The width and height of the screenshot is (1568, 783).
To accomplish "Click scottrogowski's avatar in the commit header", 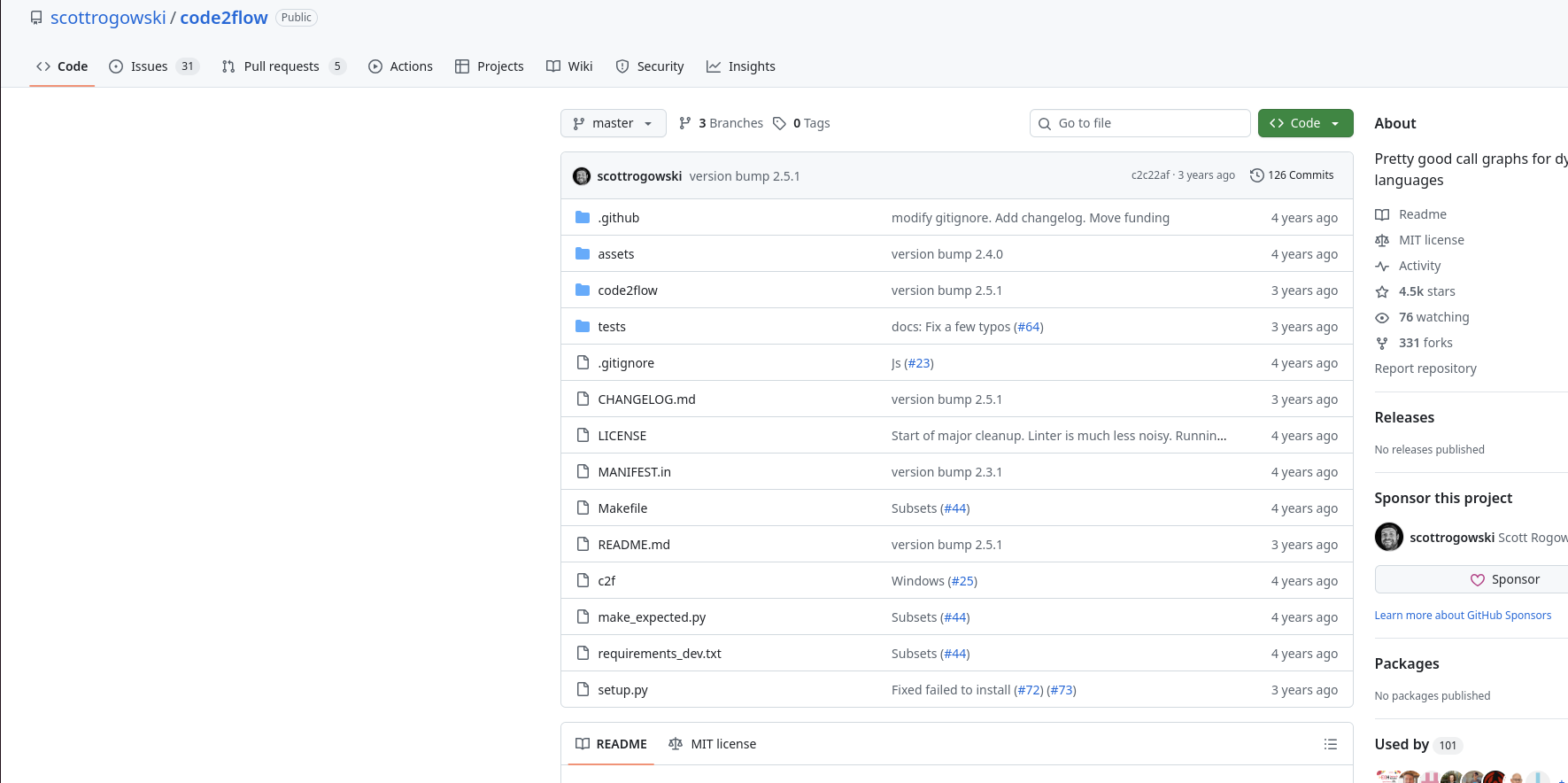I will coord(582,176).
